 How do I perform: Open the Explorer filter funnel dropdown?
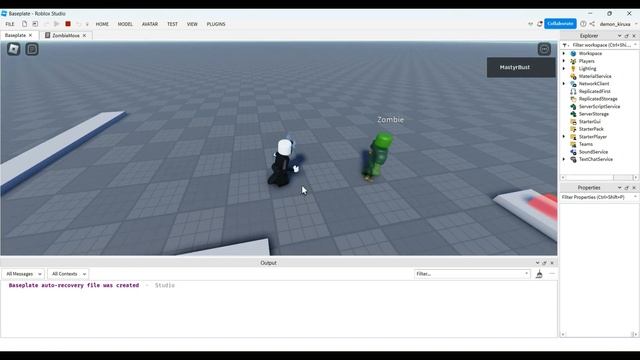pos(565,45)
